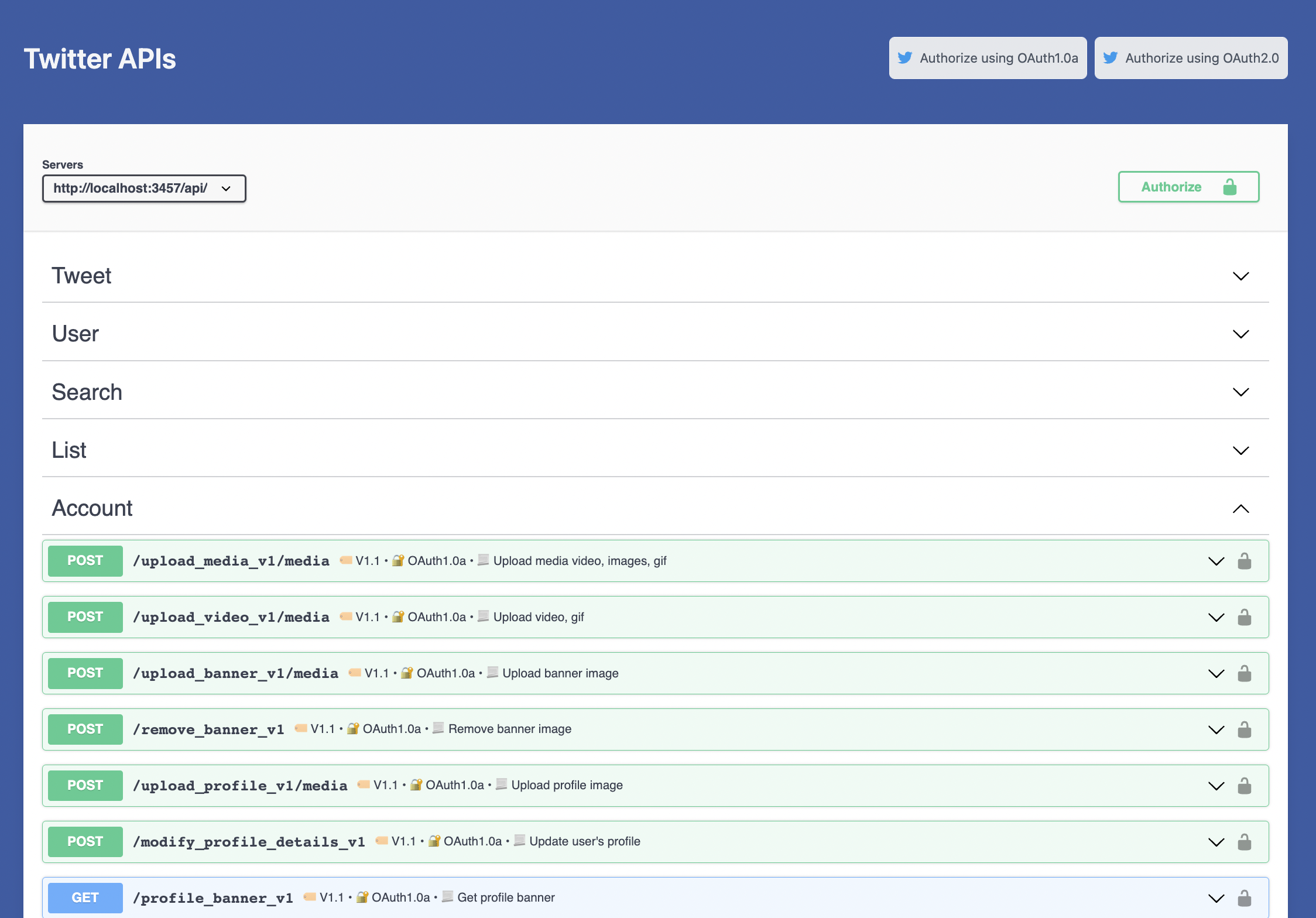
Task: Click lock icon on modify_profile_details_v1 row
Action: [1244, 842]
